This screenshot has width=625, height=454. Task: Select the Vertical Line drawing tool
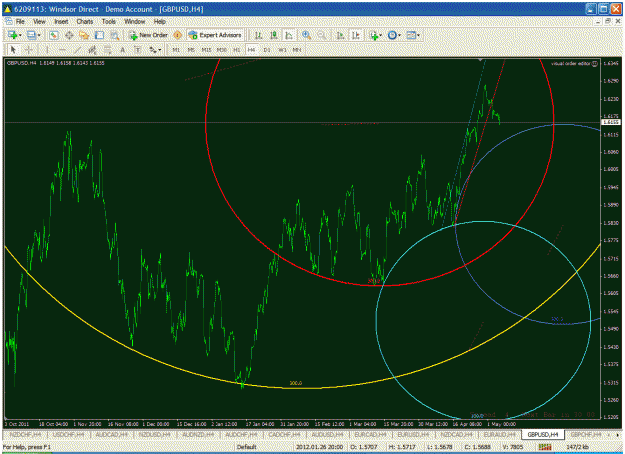click(x=47, y=50)
